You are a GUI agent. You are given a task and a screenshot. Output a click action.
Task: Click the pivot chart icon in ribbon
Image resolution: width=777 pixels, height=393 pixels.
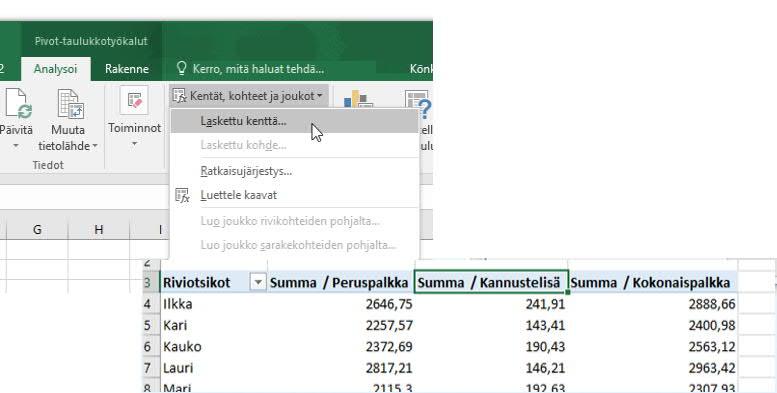click(x=358, y=99)
